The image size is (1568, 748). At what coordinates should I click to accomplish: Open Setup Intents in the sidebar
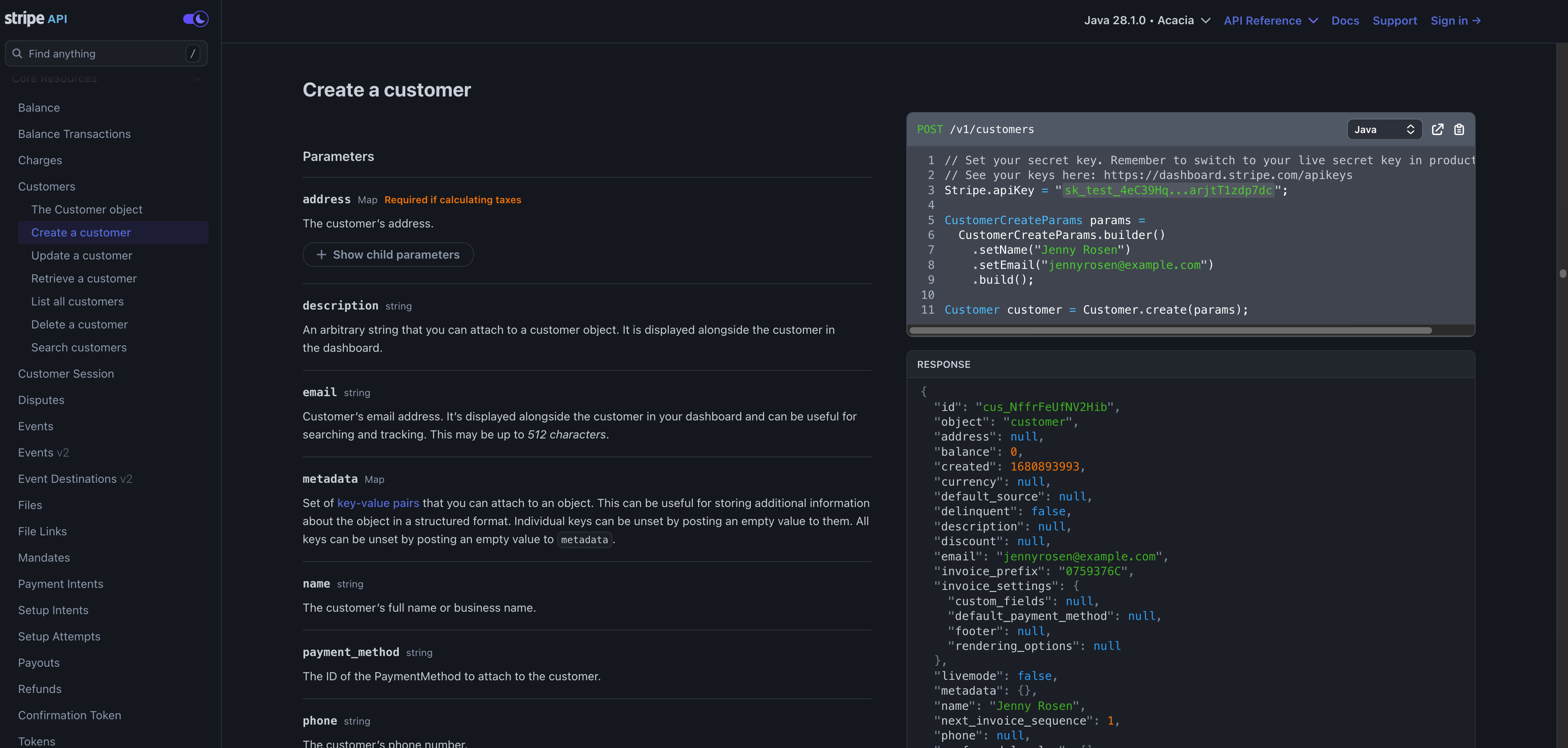[53, 610]
